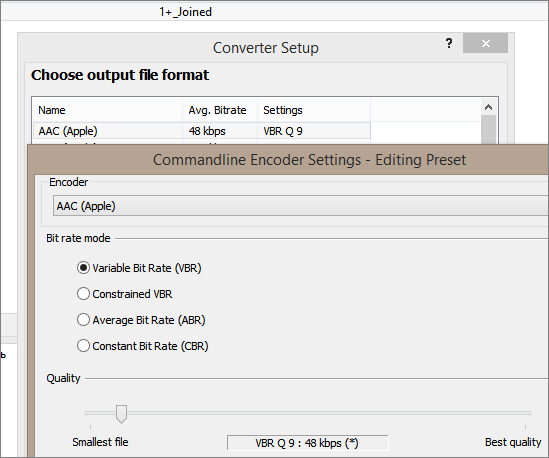The image size is (549, 458).
Task: Sort by the Avg. Bitrate column header
Action: 220,110
